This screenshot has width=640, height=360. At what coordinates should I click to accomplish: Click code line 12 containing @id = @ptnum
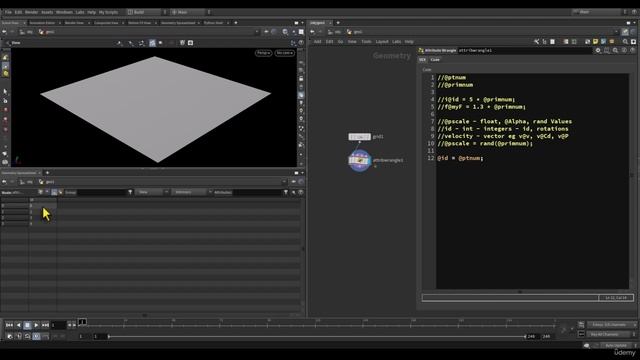point(460,158)
